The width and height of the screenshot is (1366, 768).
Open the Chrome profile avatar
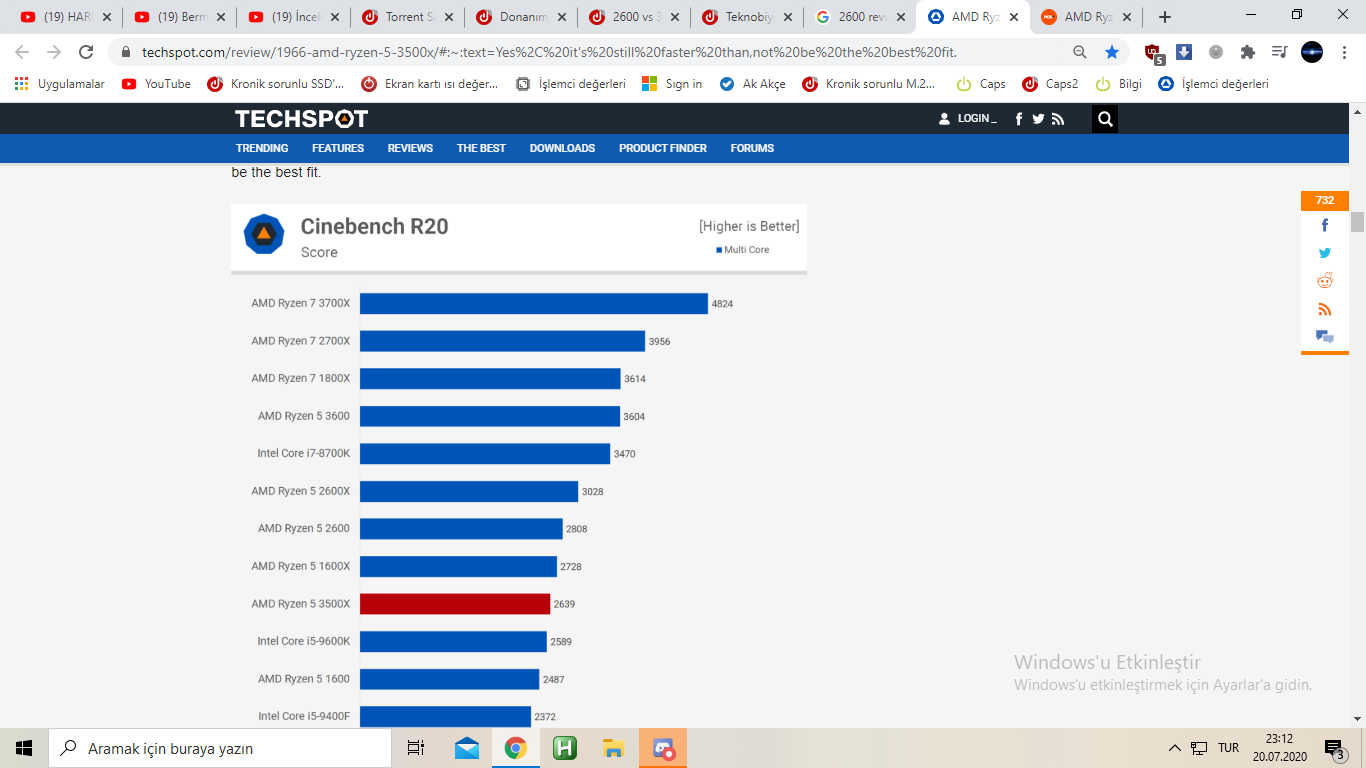click(x=1312, y=52)
